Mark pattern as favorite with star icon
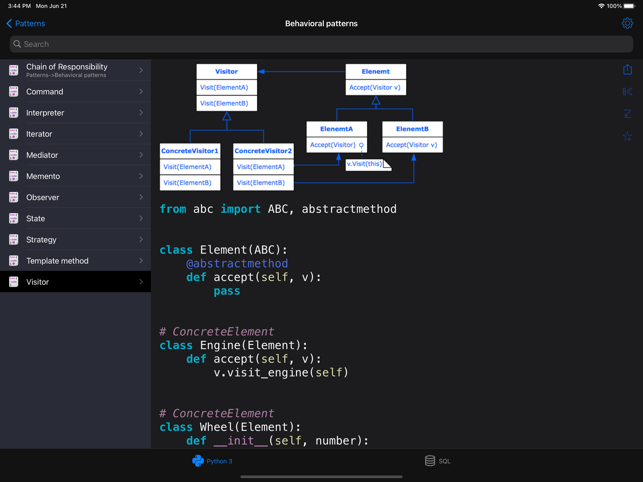This screenshot has width=643, height=482. tap(627, 136)
